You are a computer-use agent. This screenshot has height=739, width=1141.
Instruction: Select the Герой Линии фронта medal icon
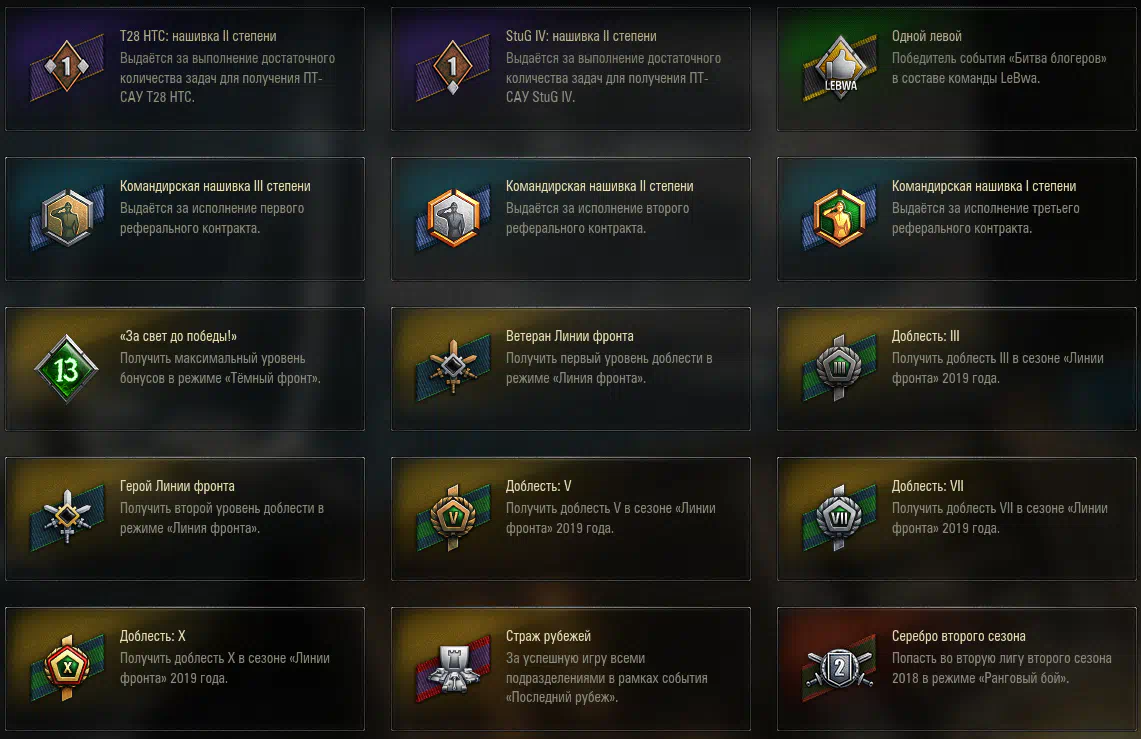tap(67, 517)
